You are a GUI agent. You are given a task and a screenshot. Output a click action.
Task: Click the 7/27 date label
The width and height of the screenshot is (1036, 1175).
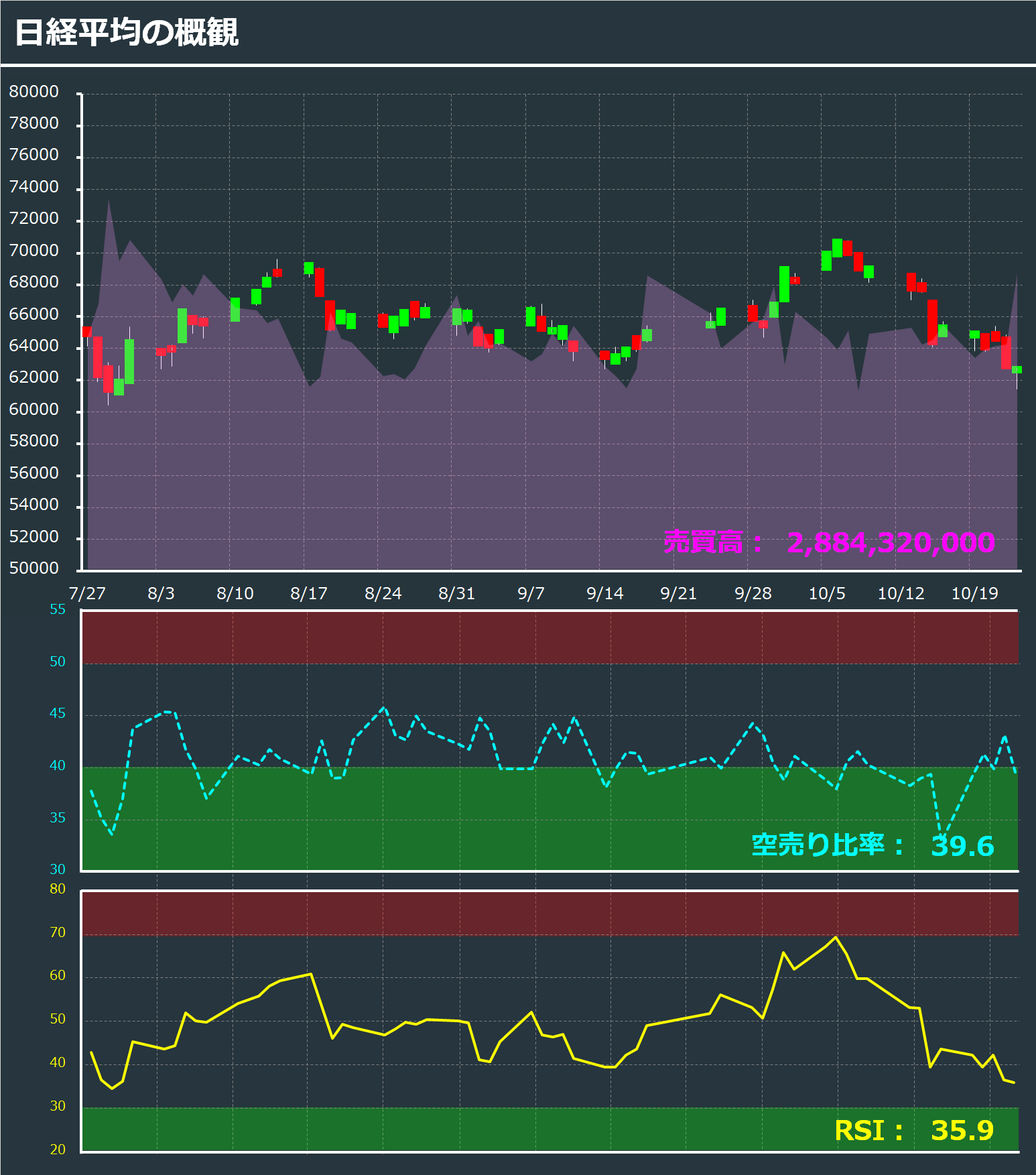pyautogui.click(x=87, y=593)
